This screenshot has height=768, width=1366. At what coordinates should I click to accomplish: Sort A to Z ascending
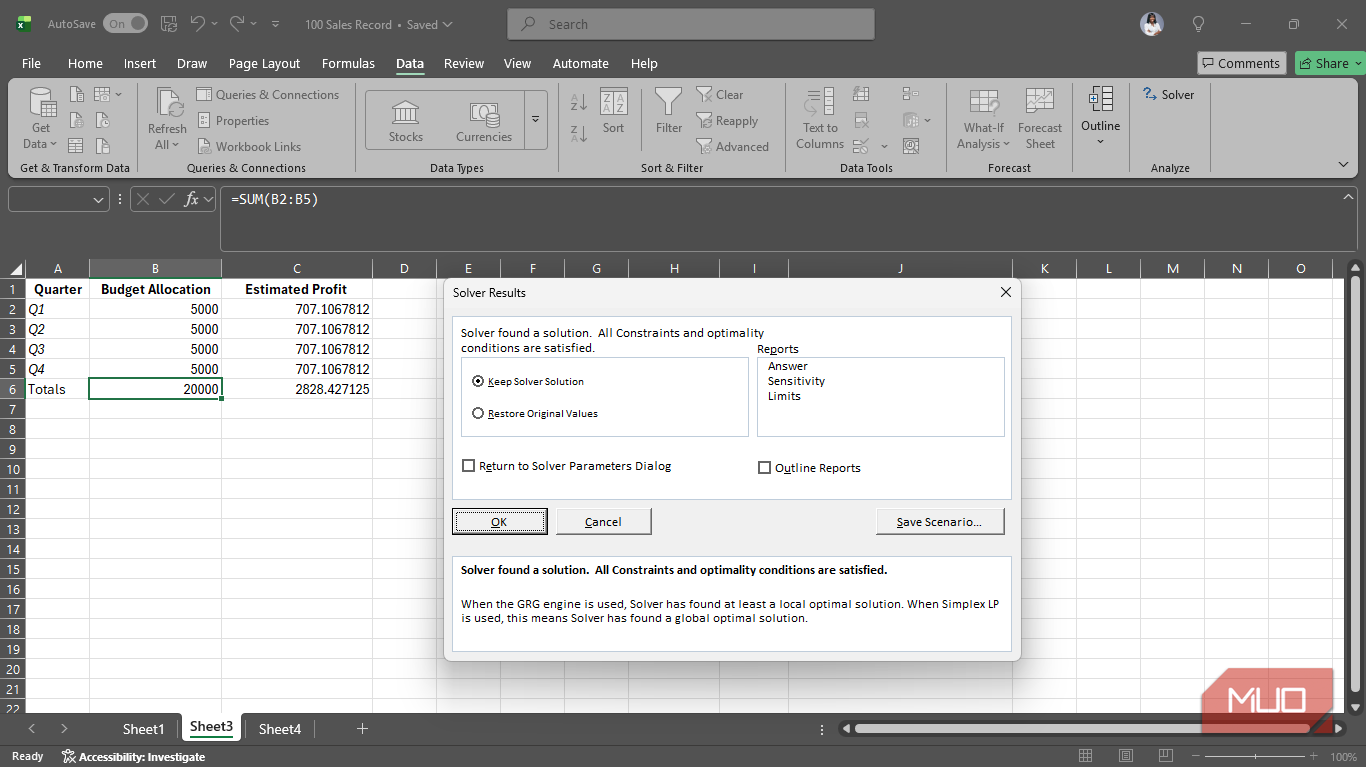click(x=579, y=102)
